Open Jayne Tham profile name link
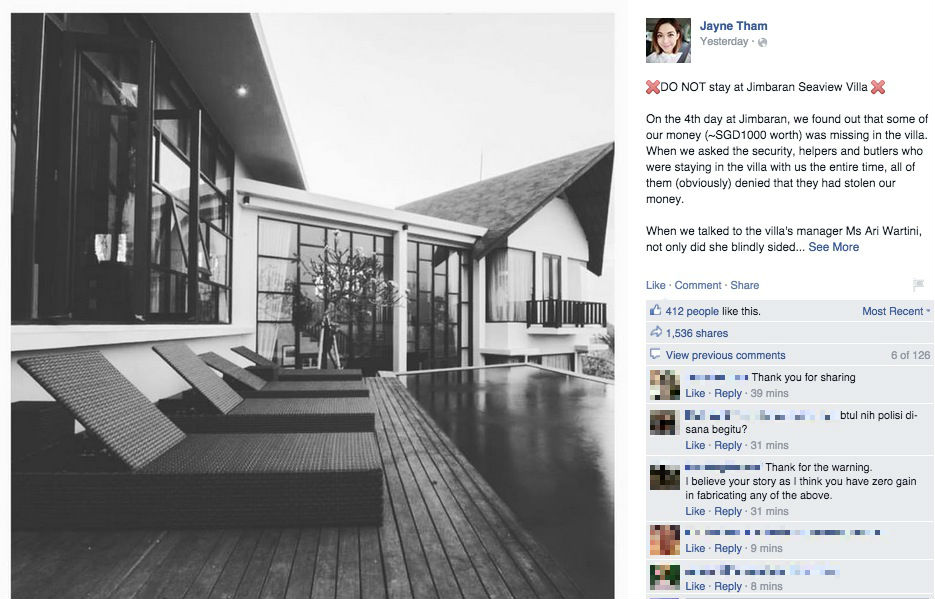The image size is (935, 599). click(x=733, y=26)
